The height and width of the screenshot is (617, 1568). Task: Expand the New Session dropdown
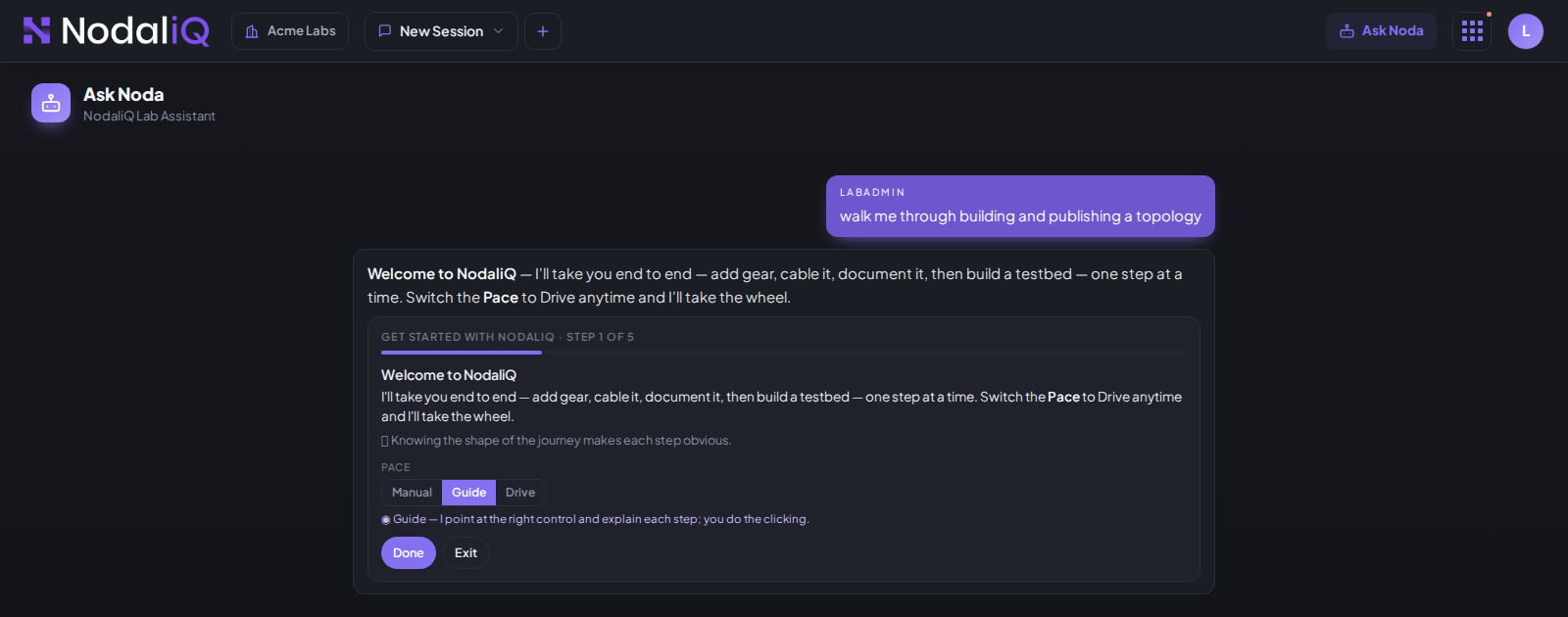coord(441,31)
